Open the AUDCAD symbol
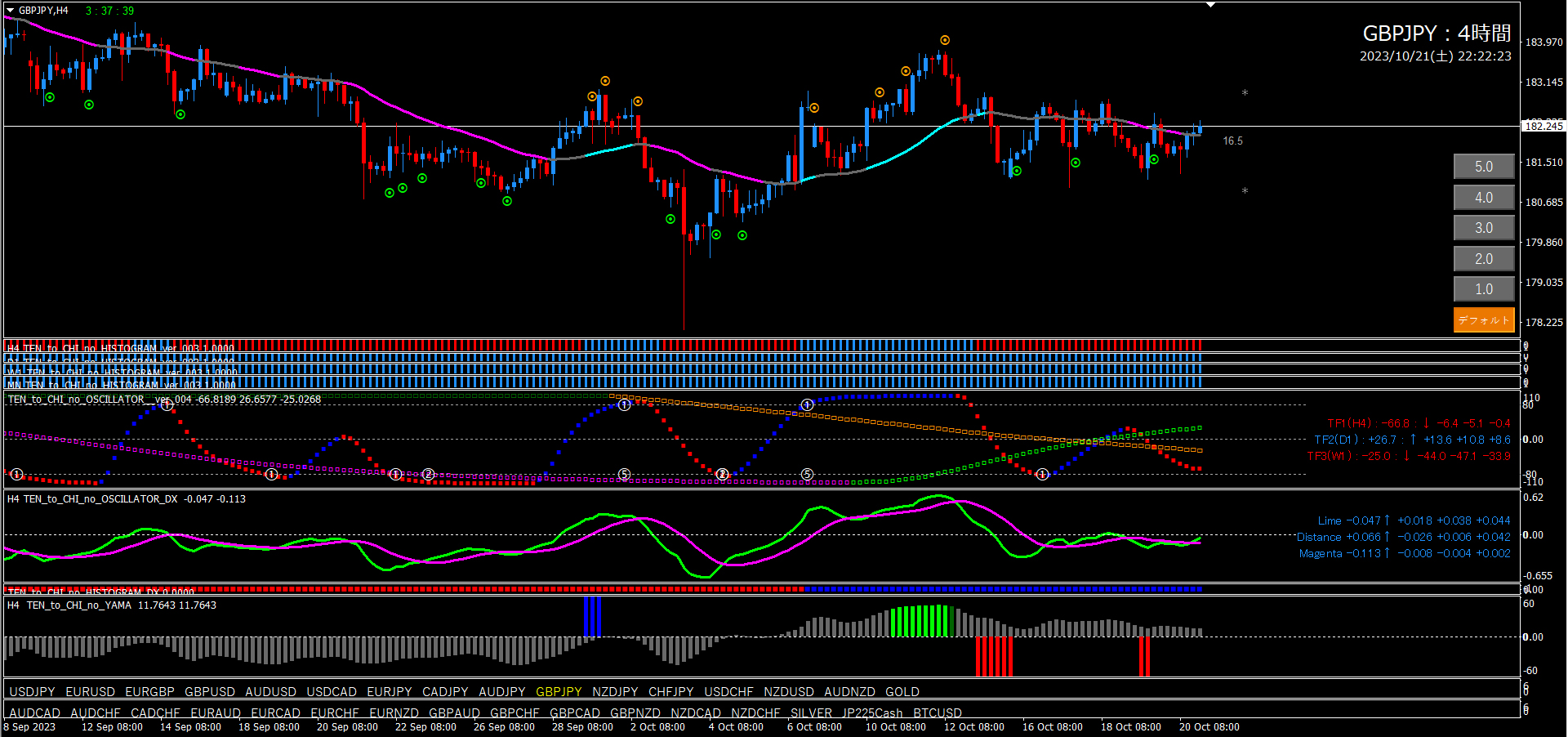This screenshot has height=737, width=1568. [x=35, y=713]
